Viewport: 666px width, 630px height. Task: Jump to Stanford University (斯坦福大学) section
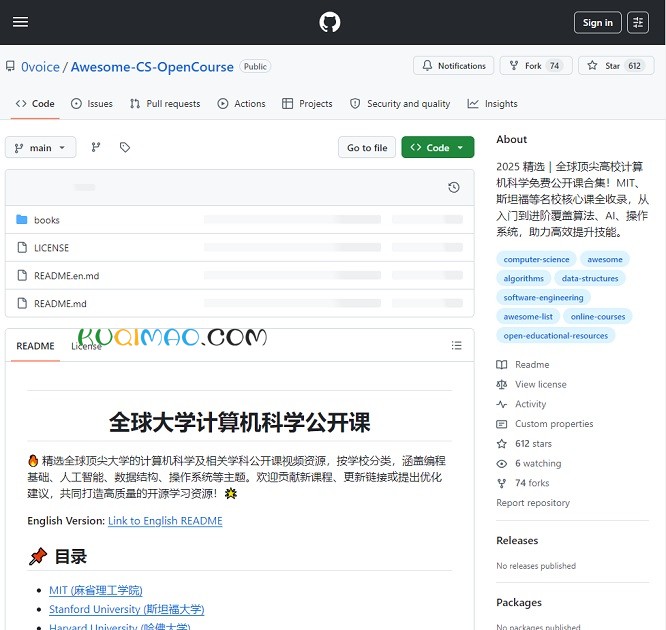pyautogui.click(x=127, y=609)
